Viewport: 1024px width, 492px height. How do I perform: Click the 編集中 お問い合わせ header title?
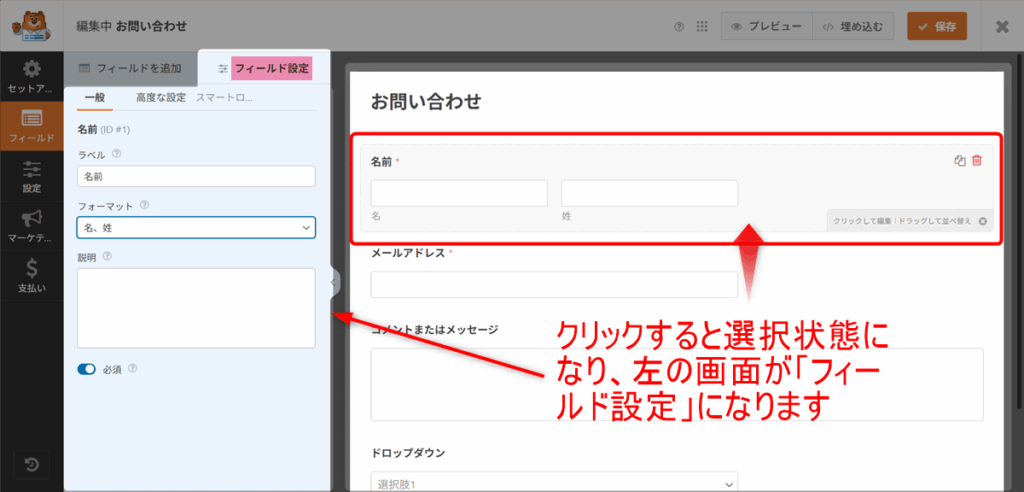[132, 27]
